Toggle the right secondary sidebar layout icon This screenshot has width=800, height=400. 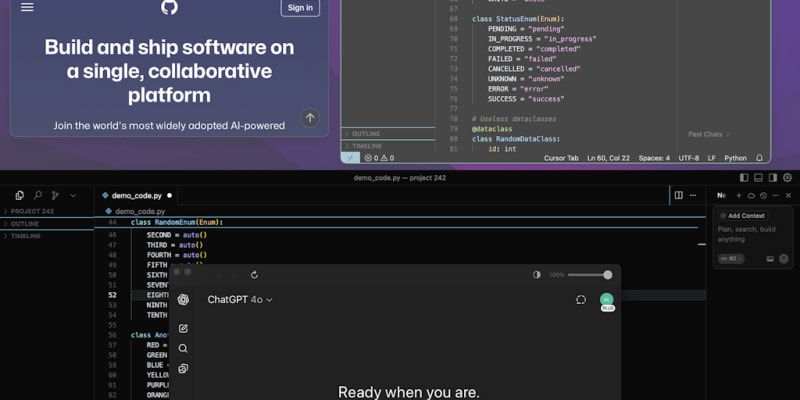pos(773,178)
